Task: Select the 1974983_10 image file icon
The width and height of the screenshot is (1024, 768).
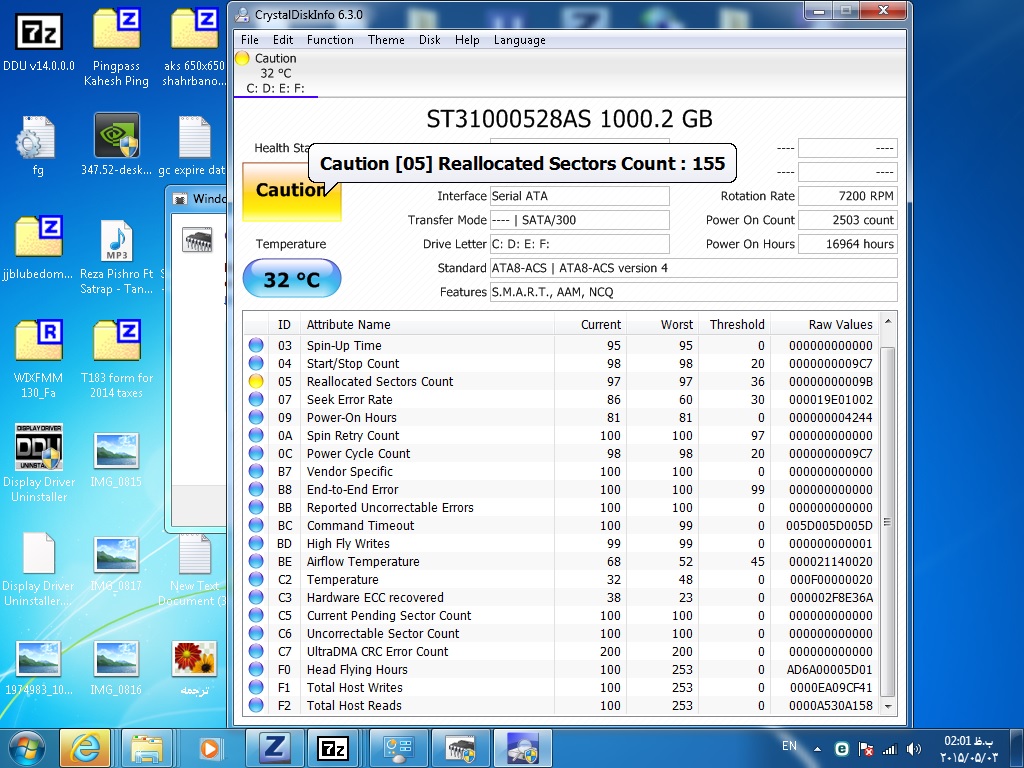Action: point(39,658)
